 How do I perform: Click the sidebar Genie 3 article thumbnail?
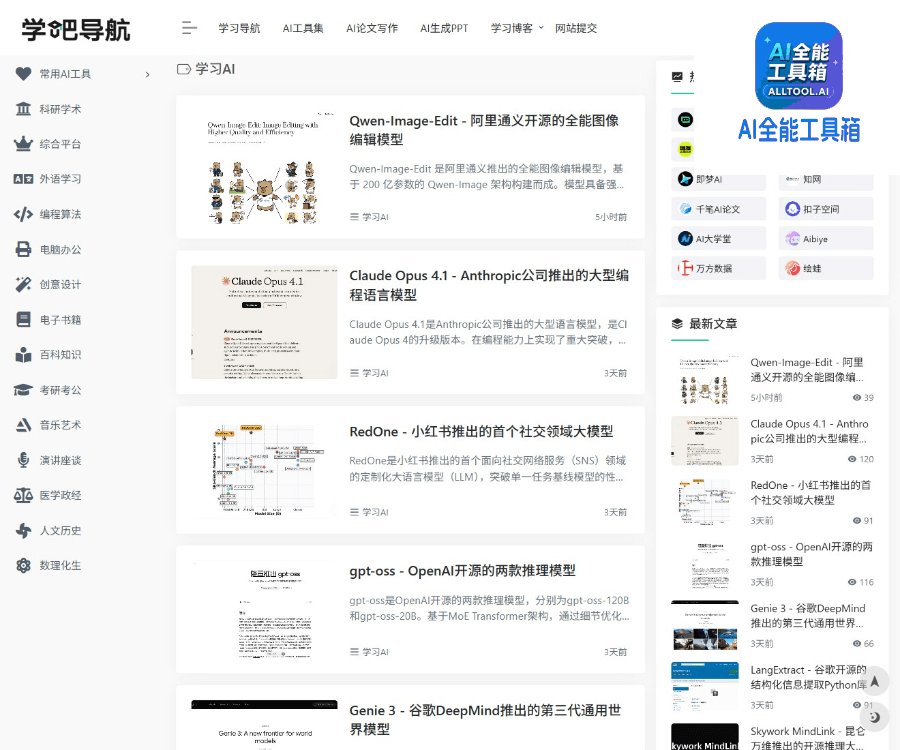pos(705,625)
